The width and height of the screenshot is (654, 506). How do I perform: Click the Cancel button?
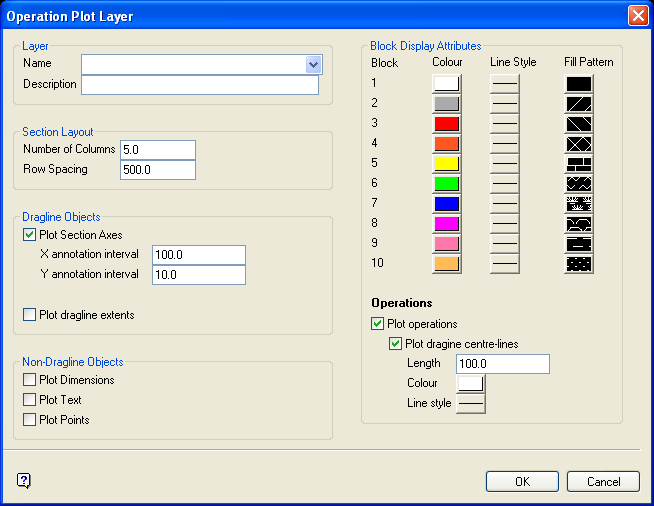604,482
